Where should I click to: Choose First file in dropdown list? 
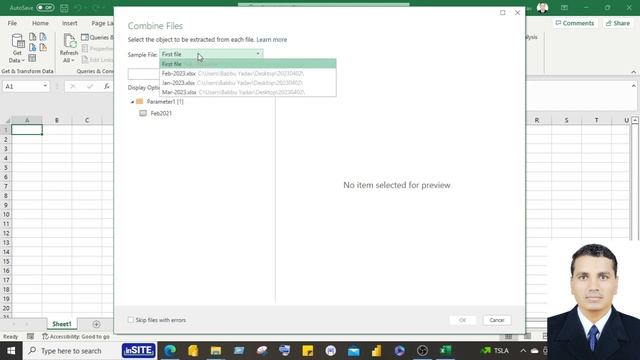248,64
